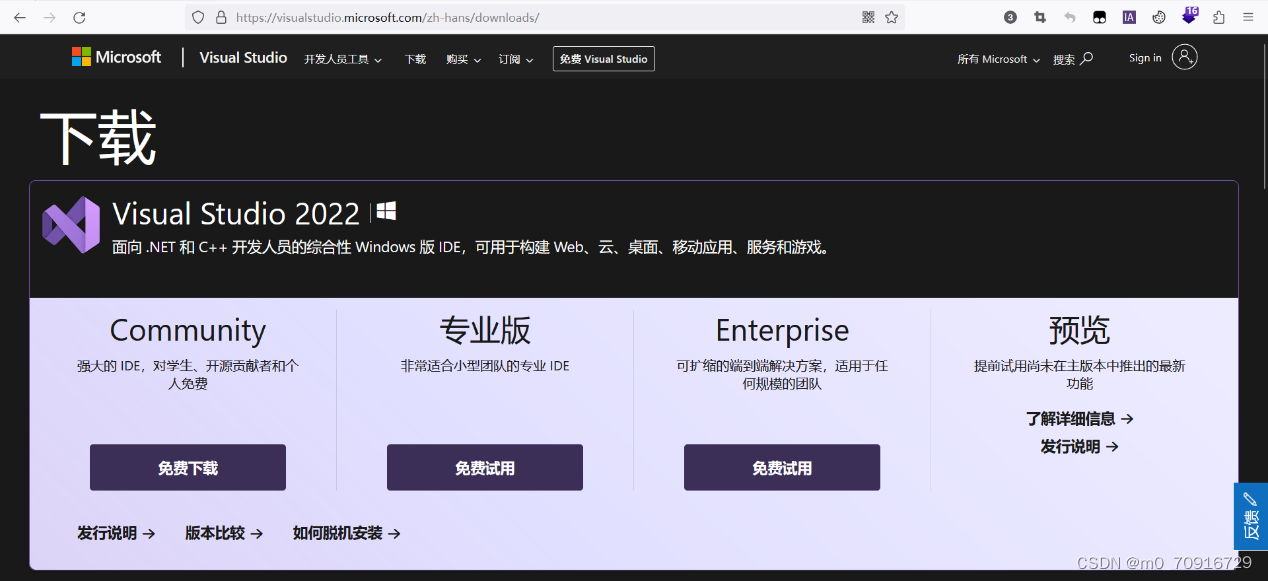Open 了解详细信息 under 预览

click(1080, 419)
